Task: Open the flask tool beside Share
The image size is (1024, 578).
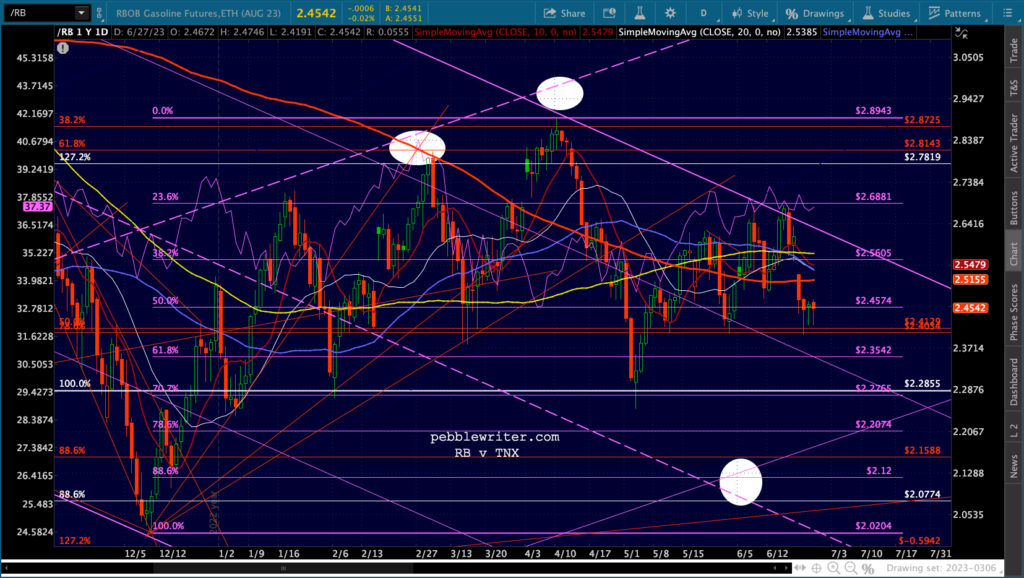Action: coord(640,13)
